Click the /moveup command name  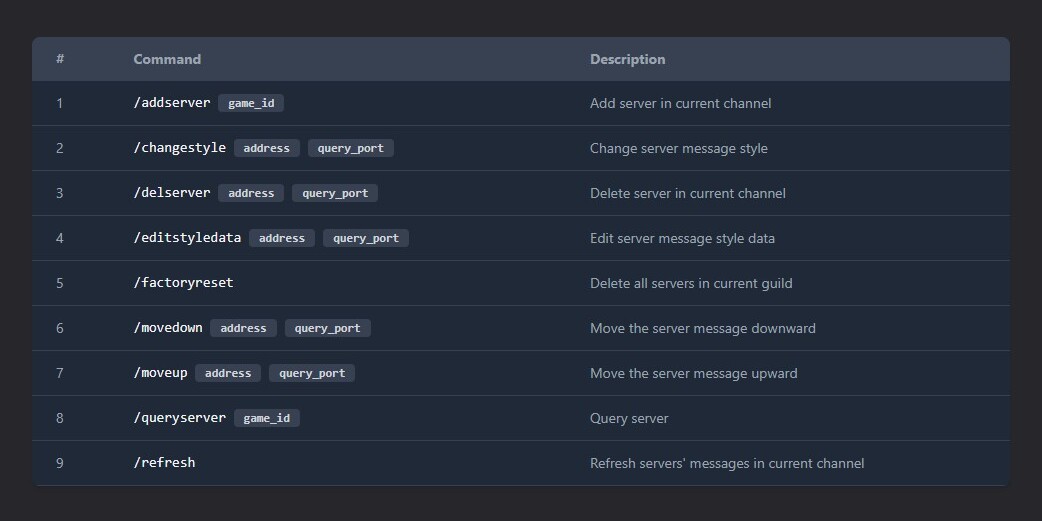pos(160,373)
